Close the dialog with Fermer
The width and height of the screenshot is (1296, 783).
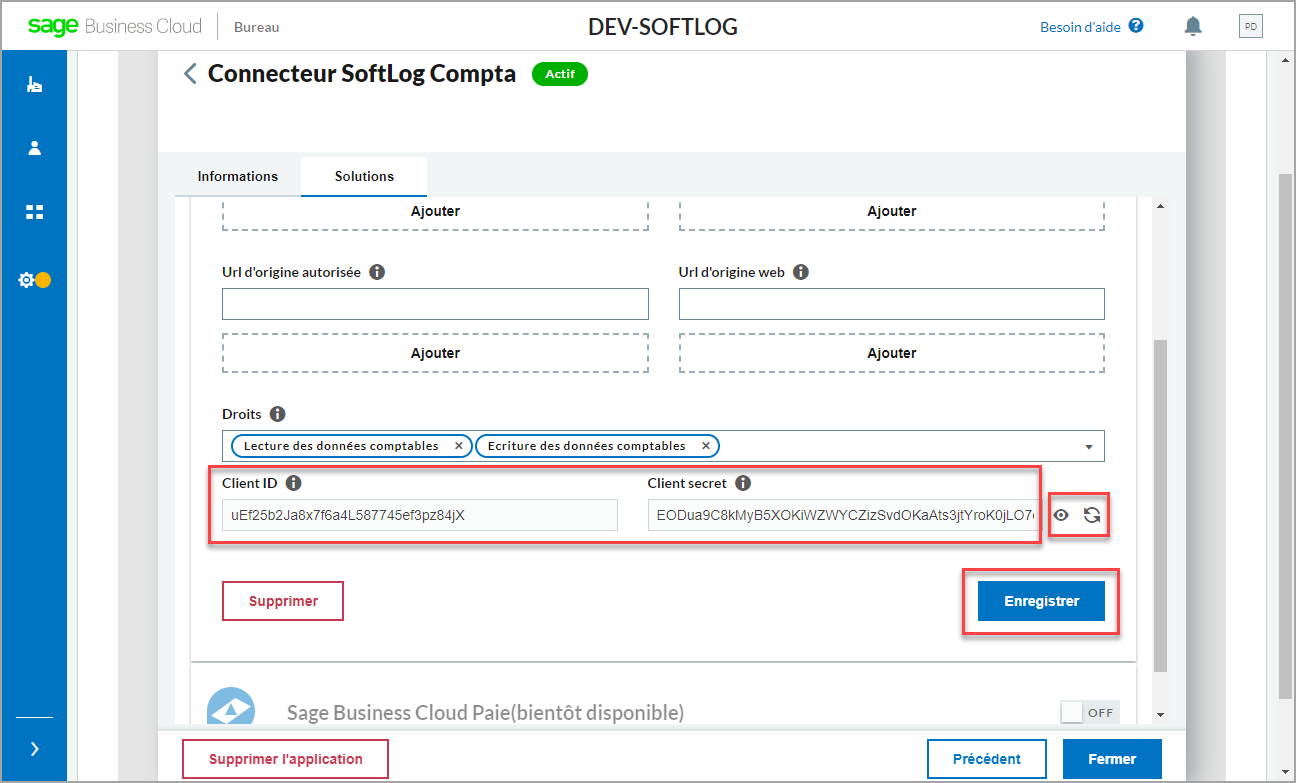point(1112,759)
